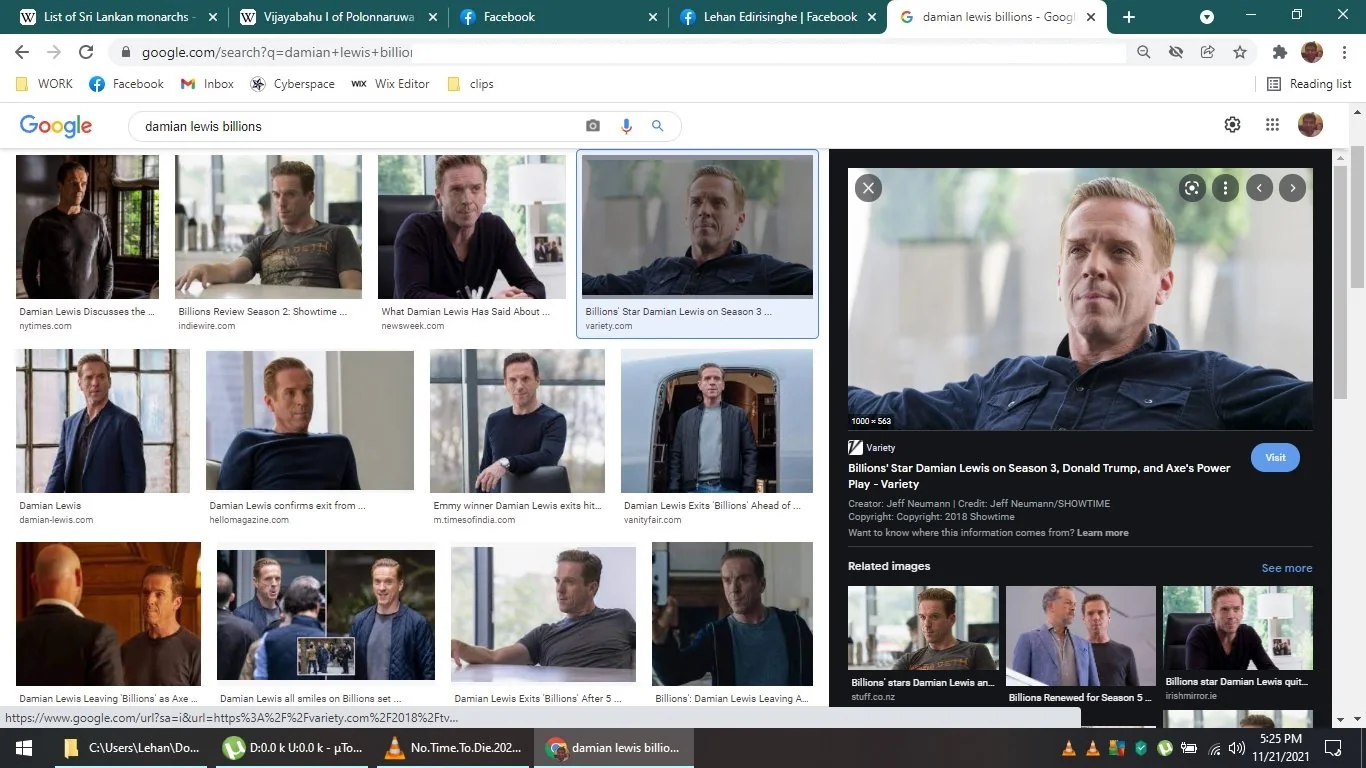This screenshot has width=1366, height=768.
Task: Open Google quick settings gear
Action: tap(1232, 124)
